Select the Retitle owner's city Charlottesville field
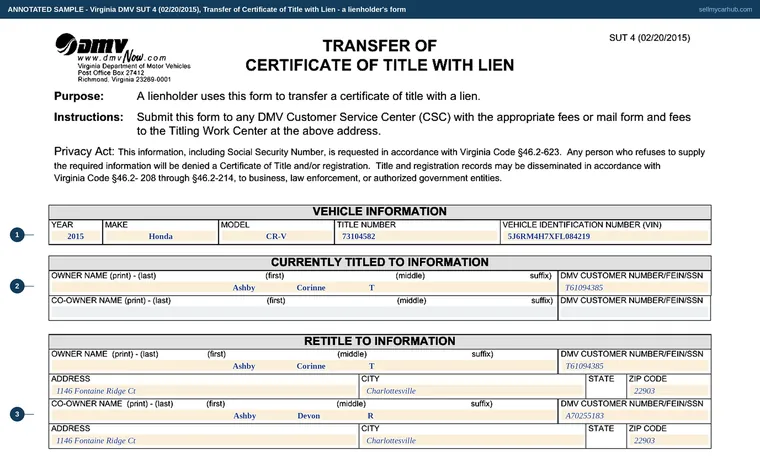Screen dimensions: 760x456 pyautogui.click(x=473, y=391)
